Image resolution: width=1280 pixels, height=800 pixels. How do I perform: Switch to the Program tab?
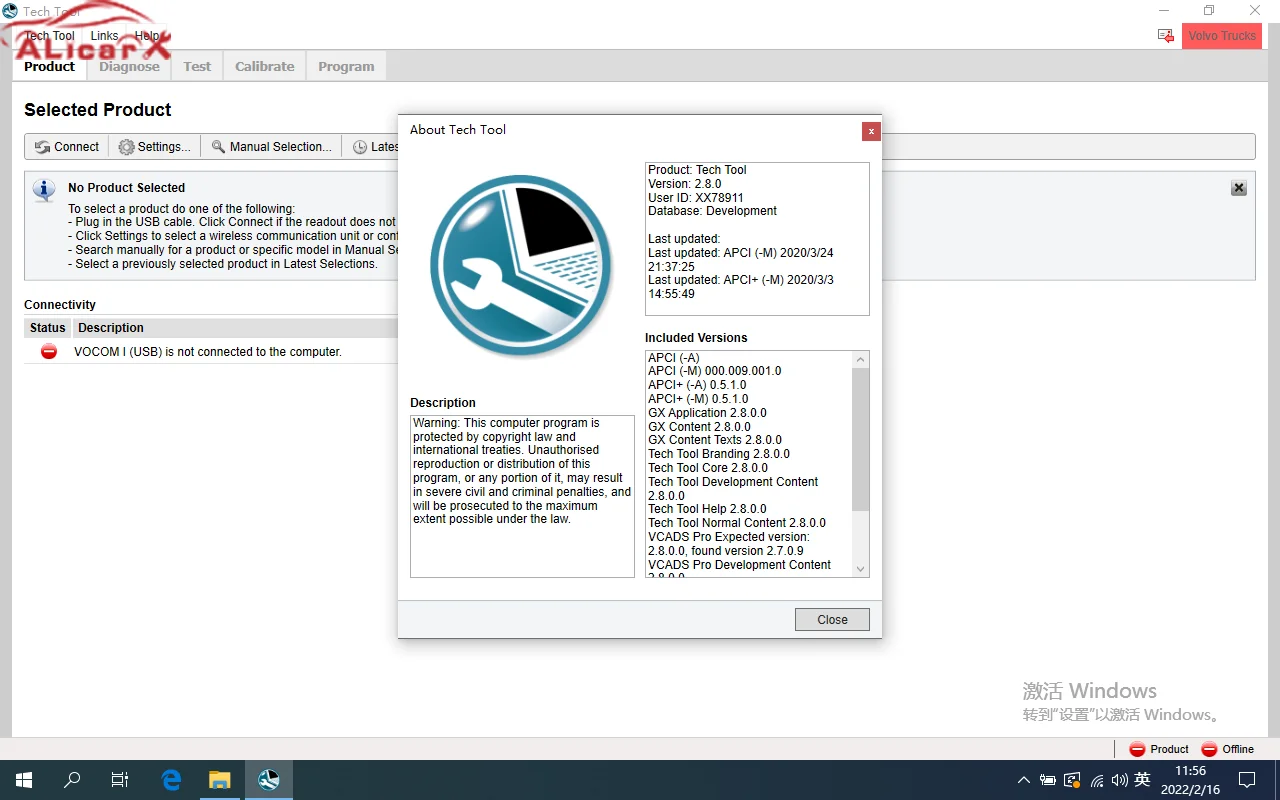346,67
